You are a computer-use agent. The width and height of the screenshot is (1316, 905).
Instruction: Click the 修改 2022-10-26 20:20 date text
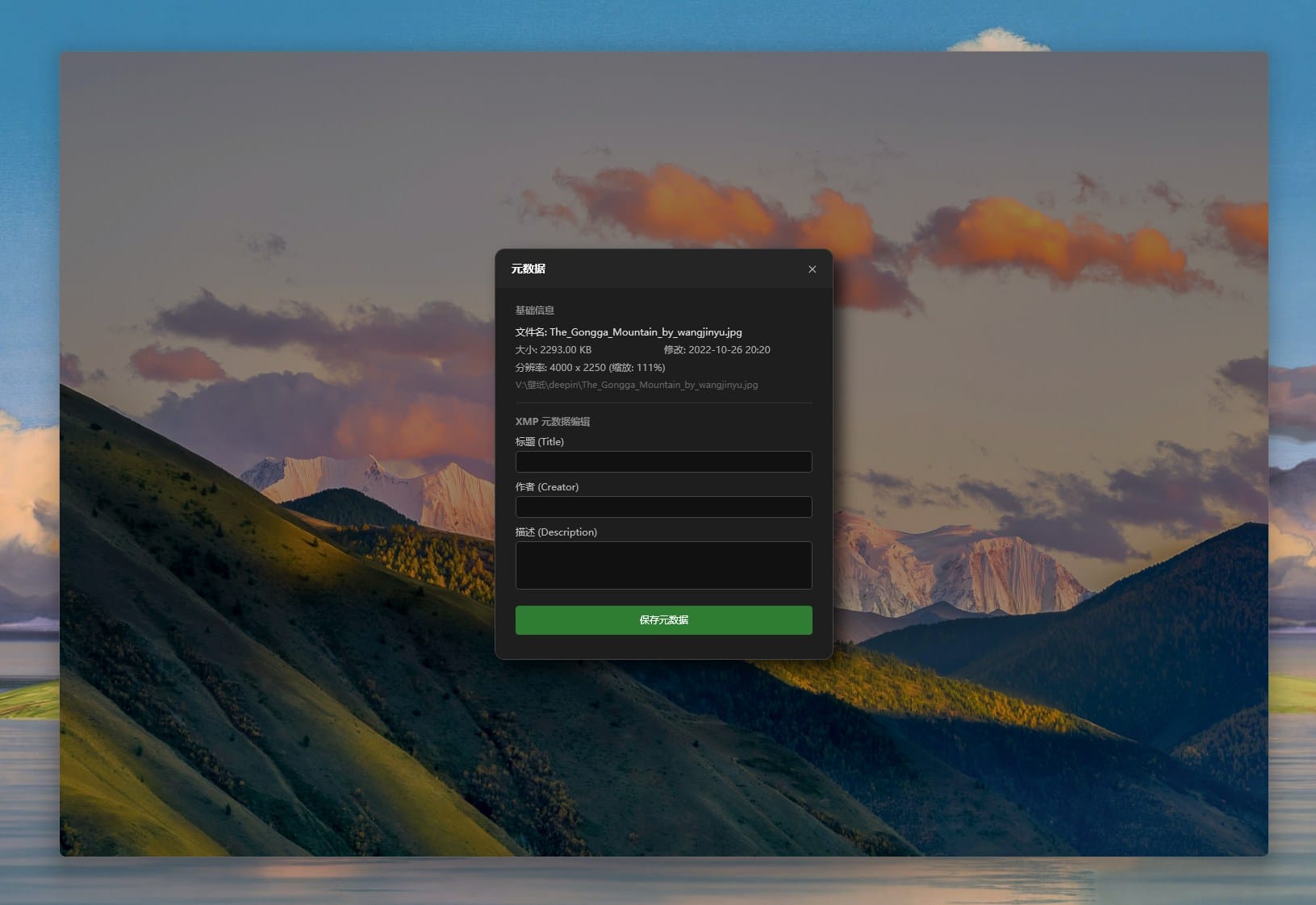pyautogui.click(x=716, y=350)
